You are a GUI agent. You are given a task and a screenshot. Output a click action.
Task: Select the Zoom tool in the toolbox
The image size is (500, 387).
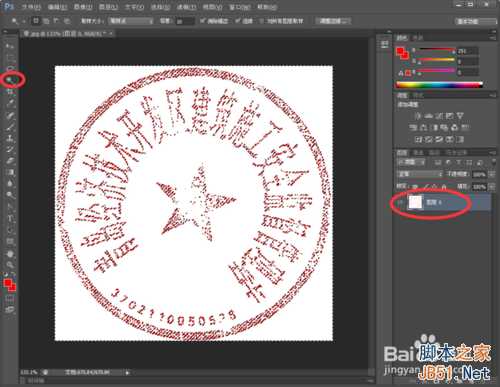point(10,265)
